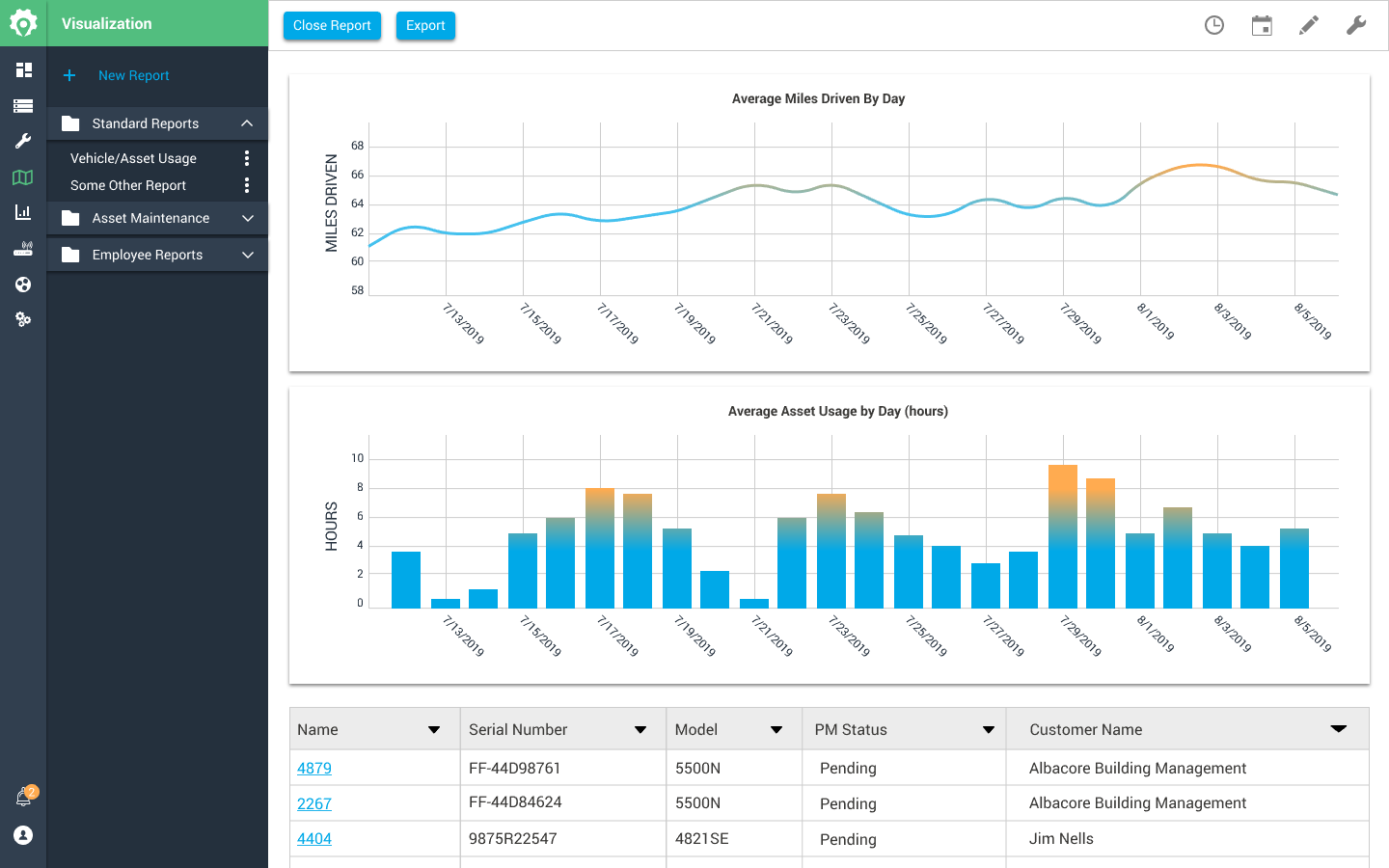Open the bar chart reports icon in sidebar
The width and height of the screenshot is (1389, 868).
23,212
